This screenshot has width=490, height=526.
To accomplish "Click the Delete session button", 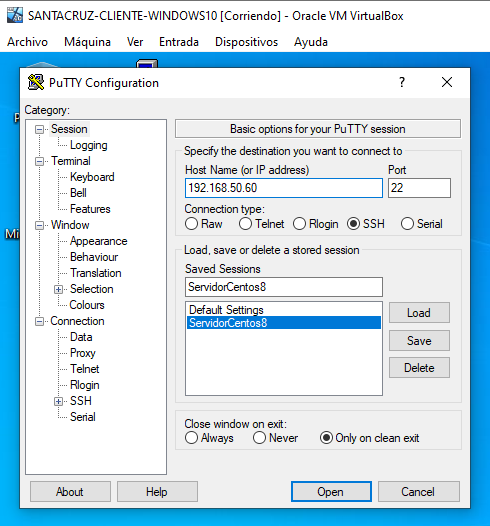I will (419, 368).
